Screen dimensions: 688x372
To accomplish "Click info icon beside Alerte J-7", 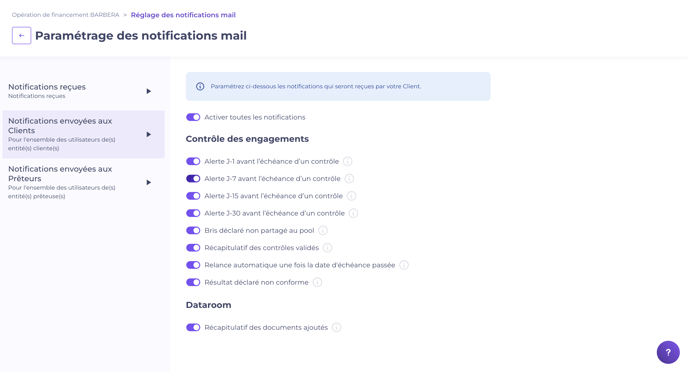I will click(x=349, y=179).
